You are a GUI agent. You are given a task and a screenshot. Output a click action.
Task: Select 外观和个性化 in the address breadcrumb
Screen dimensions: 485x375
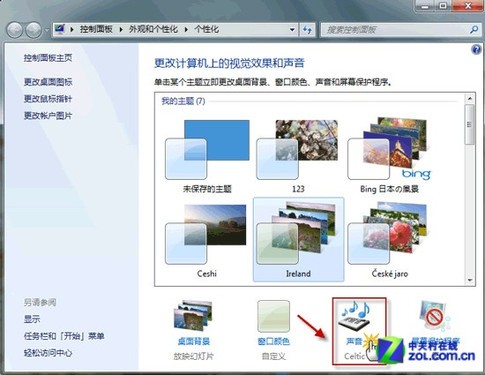[x=153, y=29]
